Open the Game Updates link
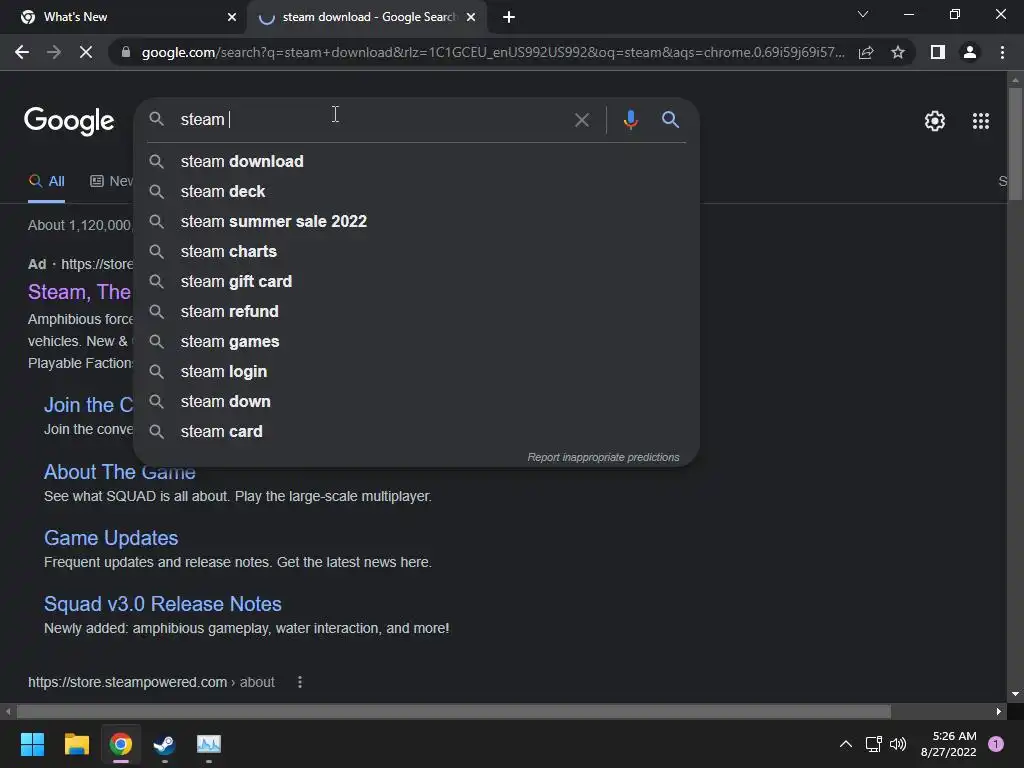The image size is (1024, 768). click(x=111, y=538)
